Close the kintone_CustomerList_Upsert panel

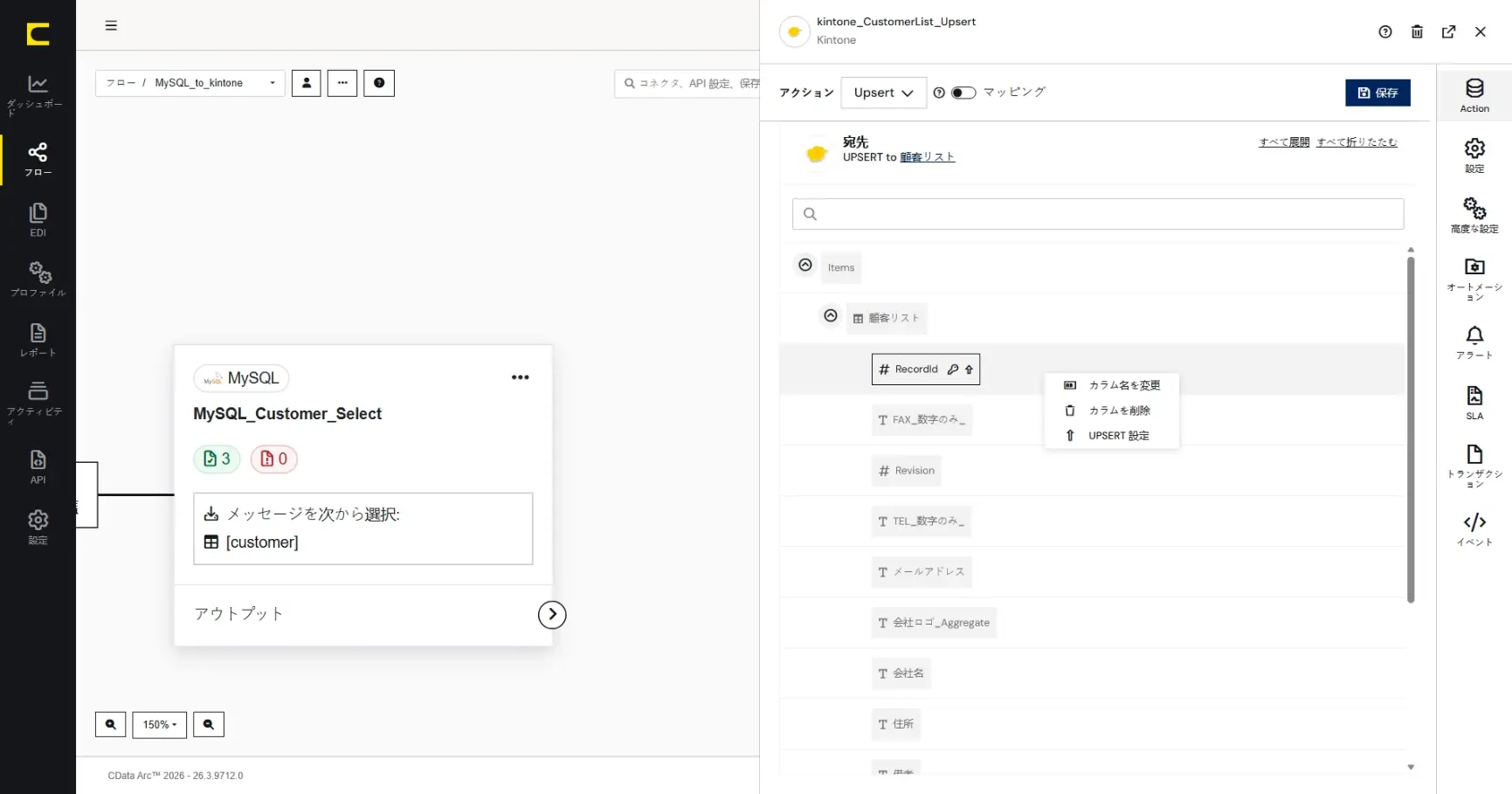tap(1481, 31)
